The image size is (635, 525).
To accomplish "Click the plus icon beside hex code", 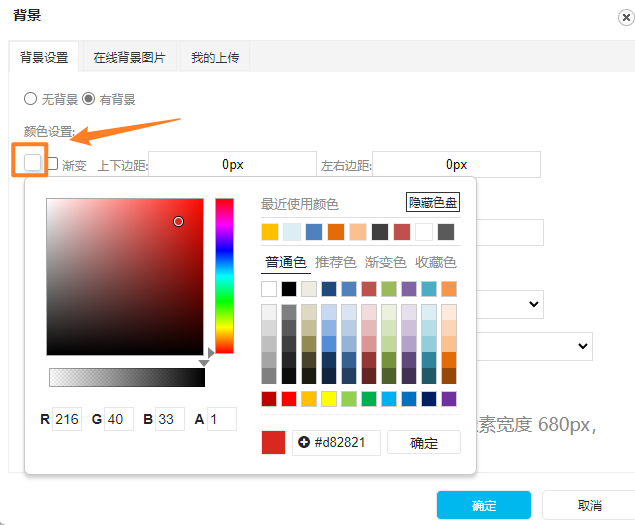I will (x=304, y=442).
